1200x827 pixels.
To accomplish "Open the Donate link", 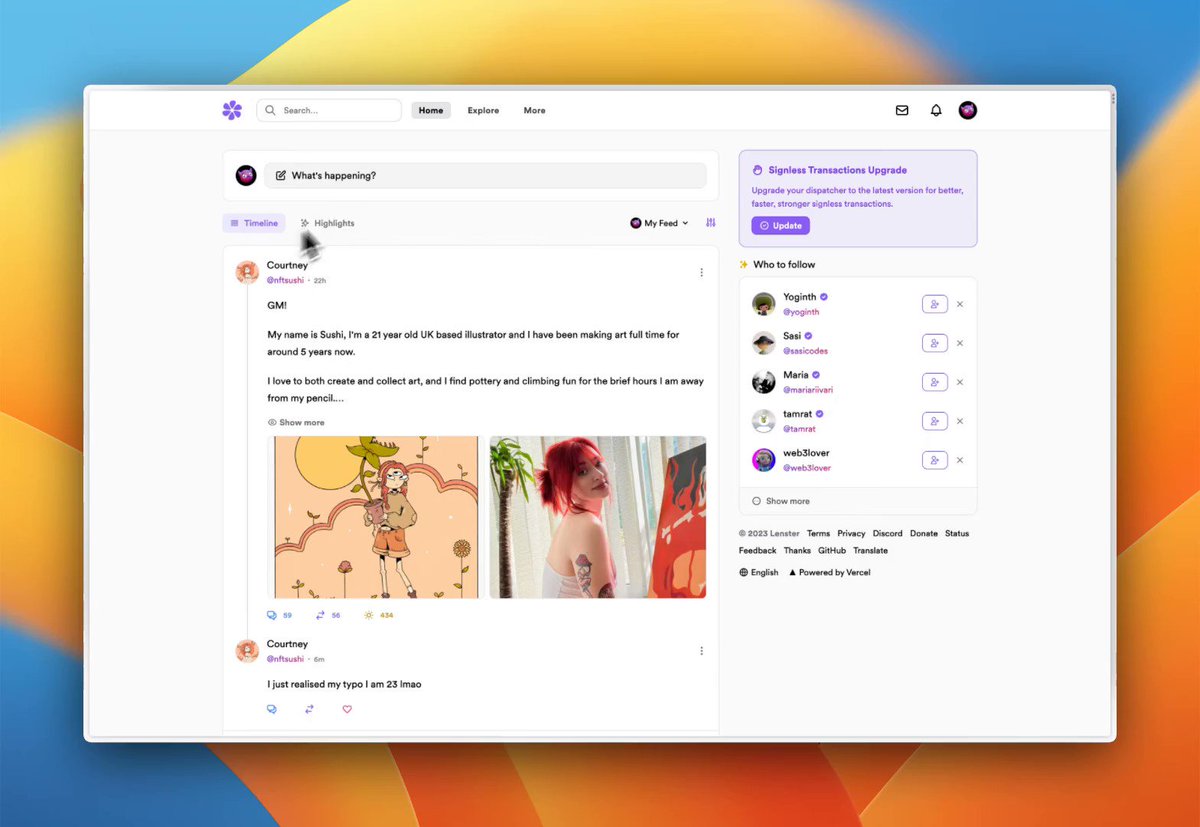I will (924, 534).
